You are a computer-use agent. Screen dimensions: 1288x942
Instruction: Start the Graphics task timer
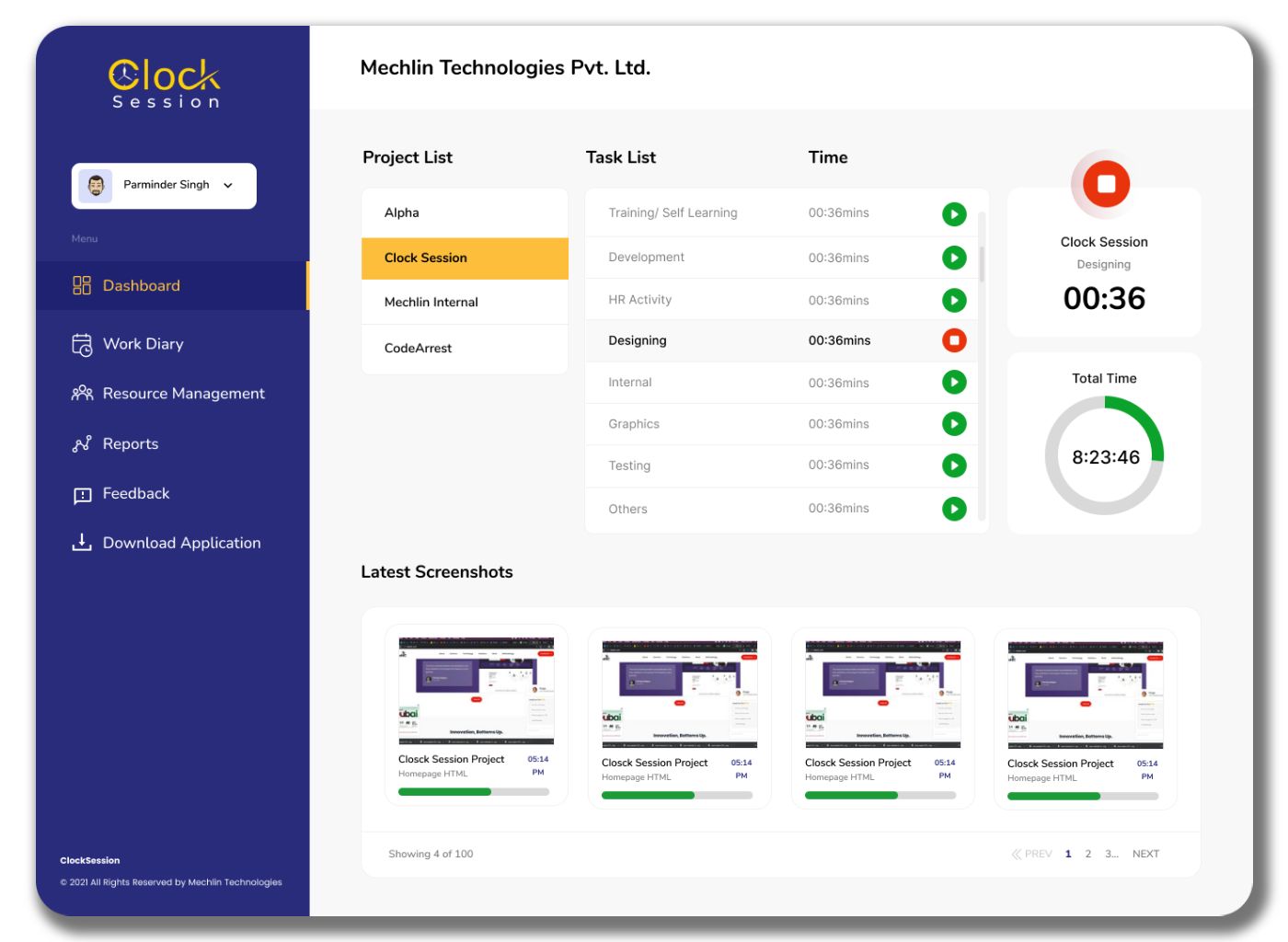pos(954,424)
